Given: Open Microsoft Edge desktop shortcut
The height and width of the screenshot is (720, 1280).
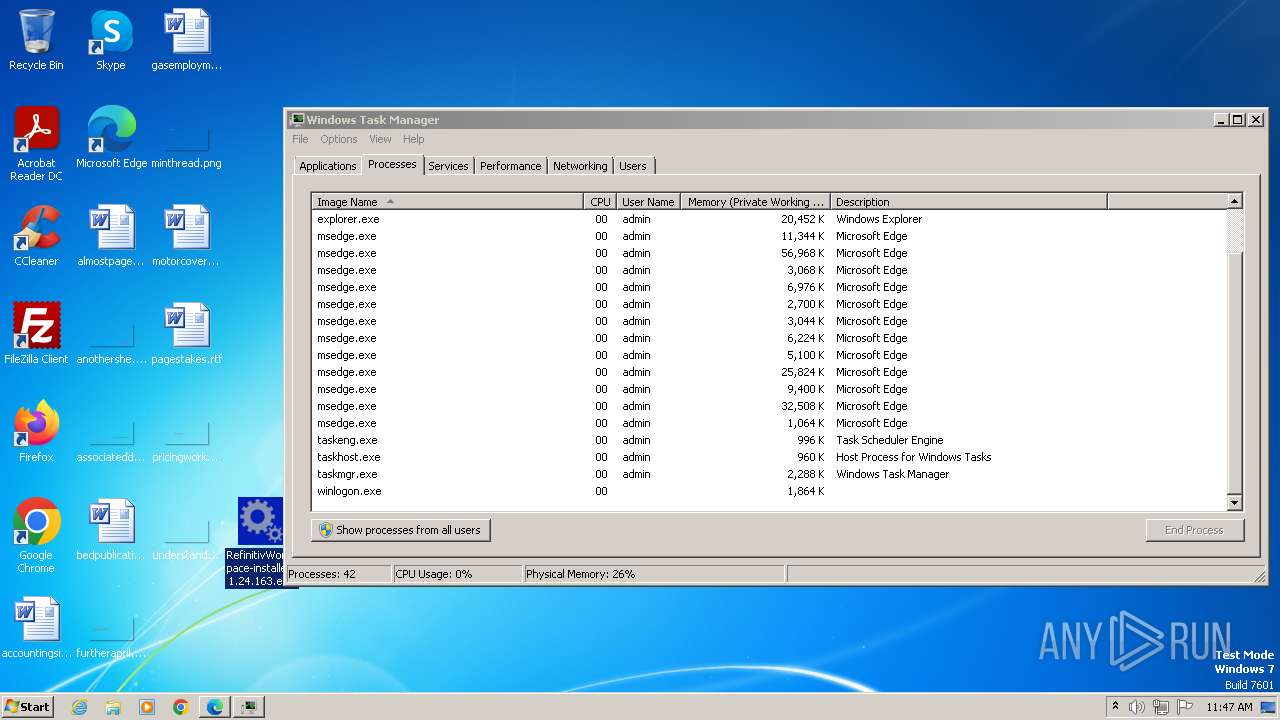Looking at the screenshot, I should (x=111, y=138).
